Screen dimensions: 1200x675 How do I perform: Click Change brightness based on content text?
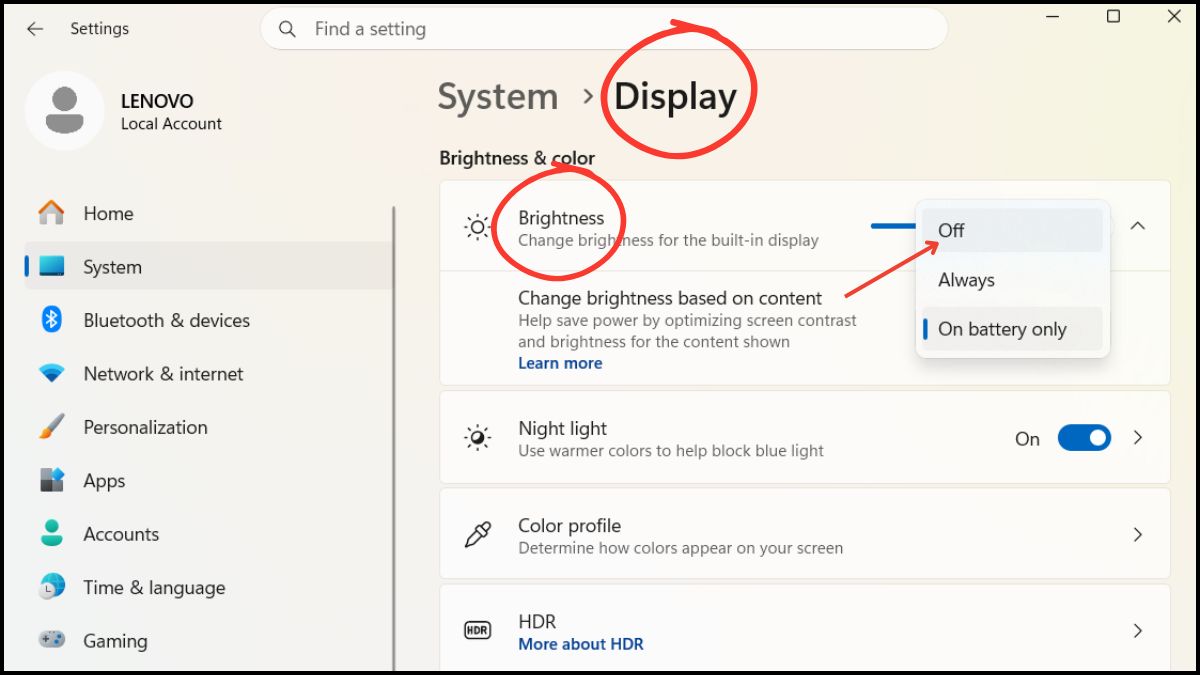tap(670, 298)
